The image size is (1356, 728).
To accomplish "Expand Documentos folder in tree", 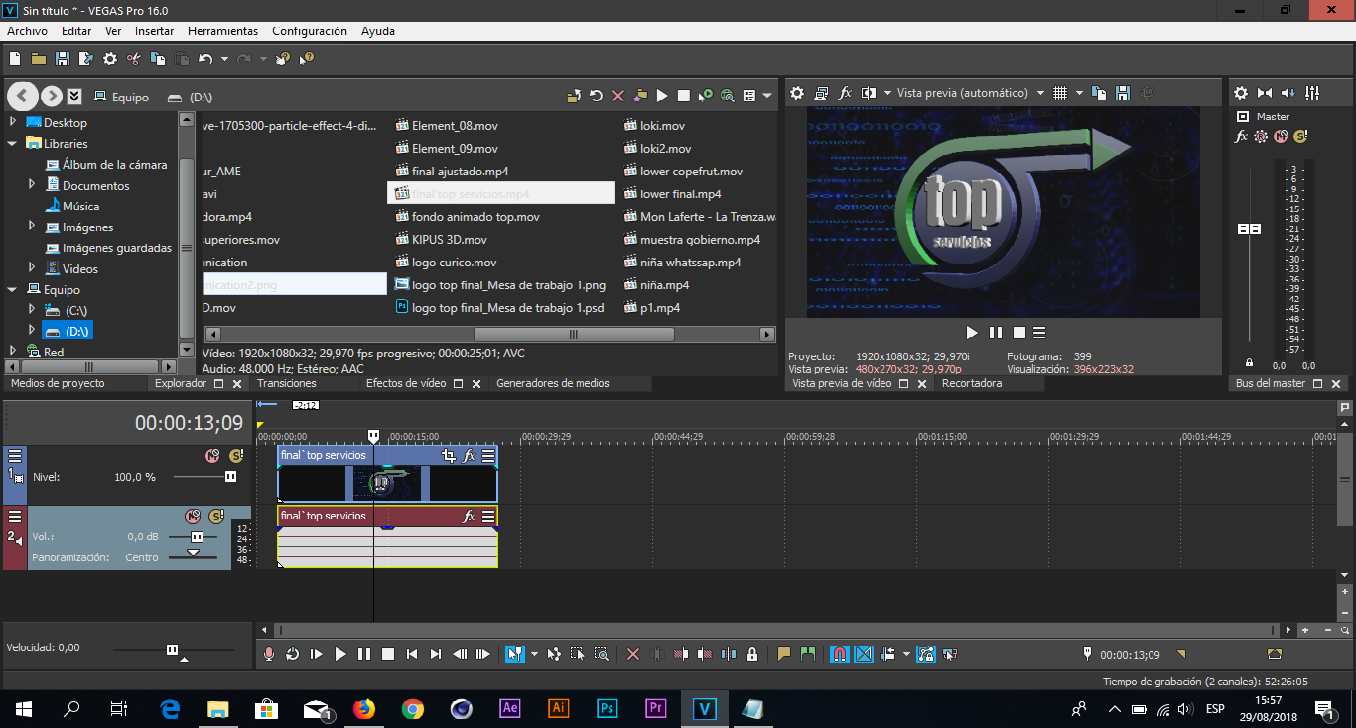I will coord(32,184).
